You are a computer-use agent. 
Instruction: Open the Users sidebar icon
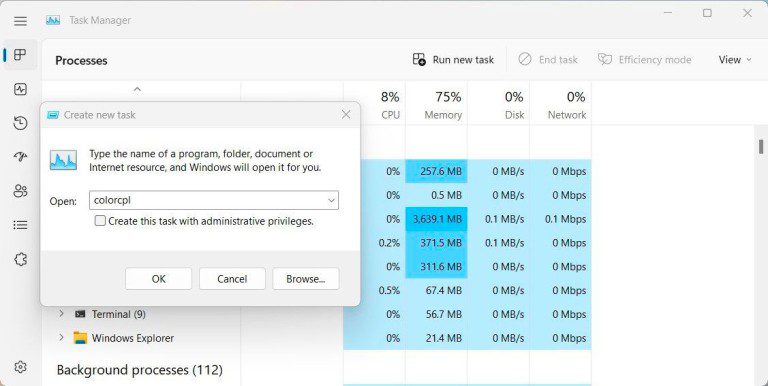tap(20, 191)
